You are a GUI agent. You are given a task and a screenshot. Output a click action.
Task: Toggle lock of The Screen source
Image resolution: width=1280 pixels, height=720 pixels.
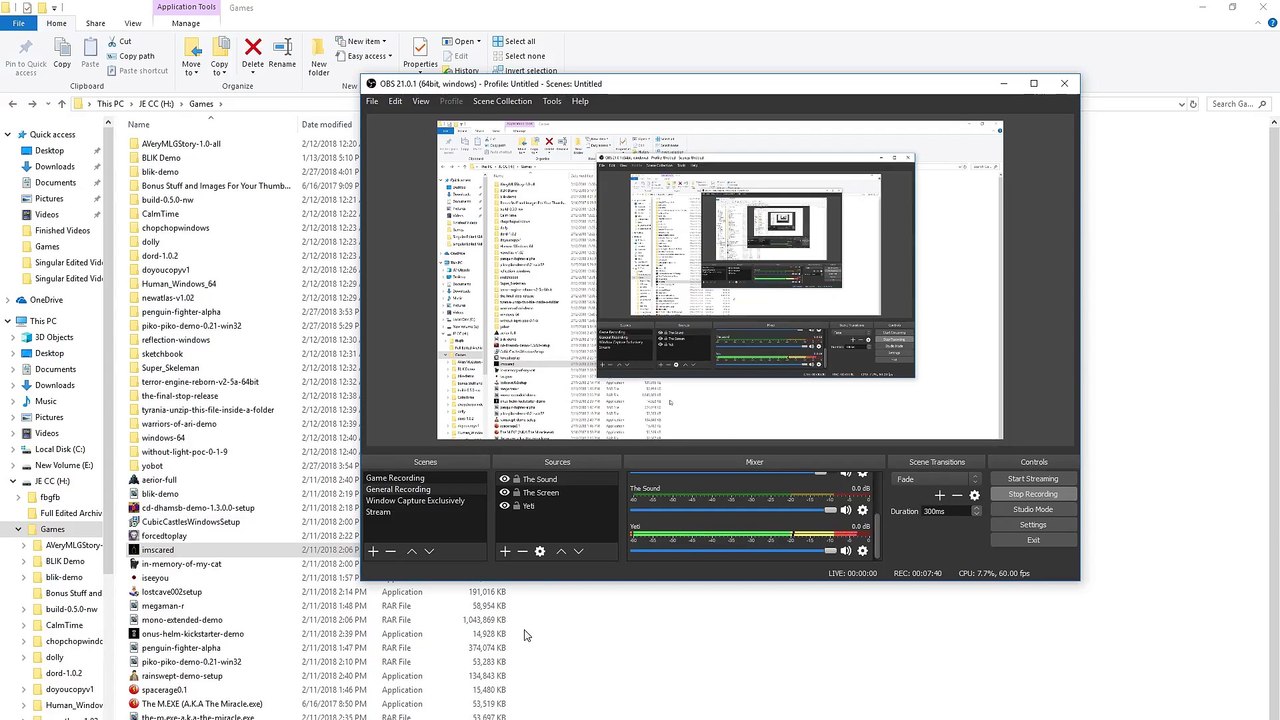pyautogui.click(x=516, y=493)
